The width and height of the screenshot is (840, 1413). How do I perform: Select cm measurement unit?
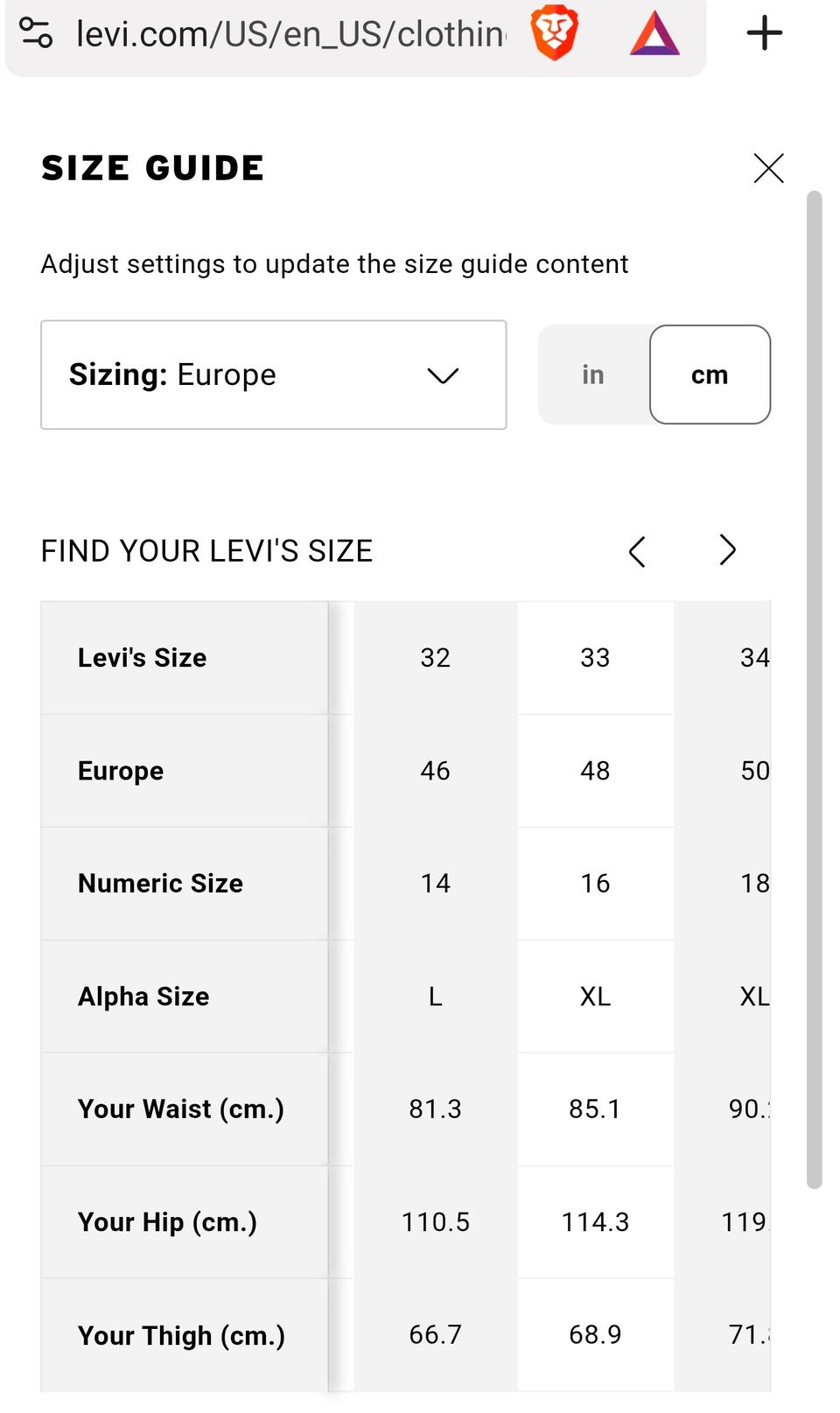point(710,374)
